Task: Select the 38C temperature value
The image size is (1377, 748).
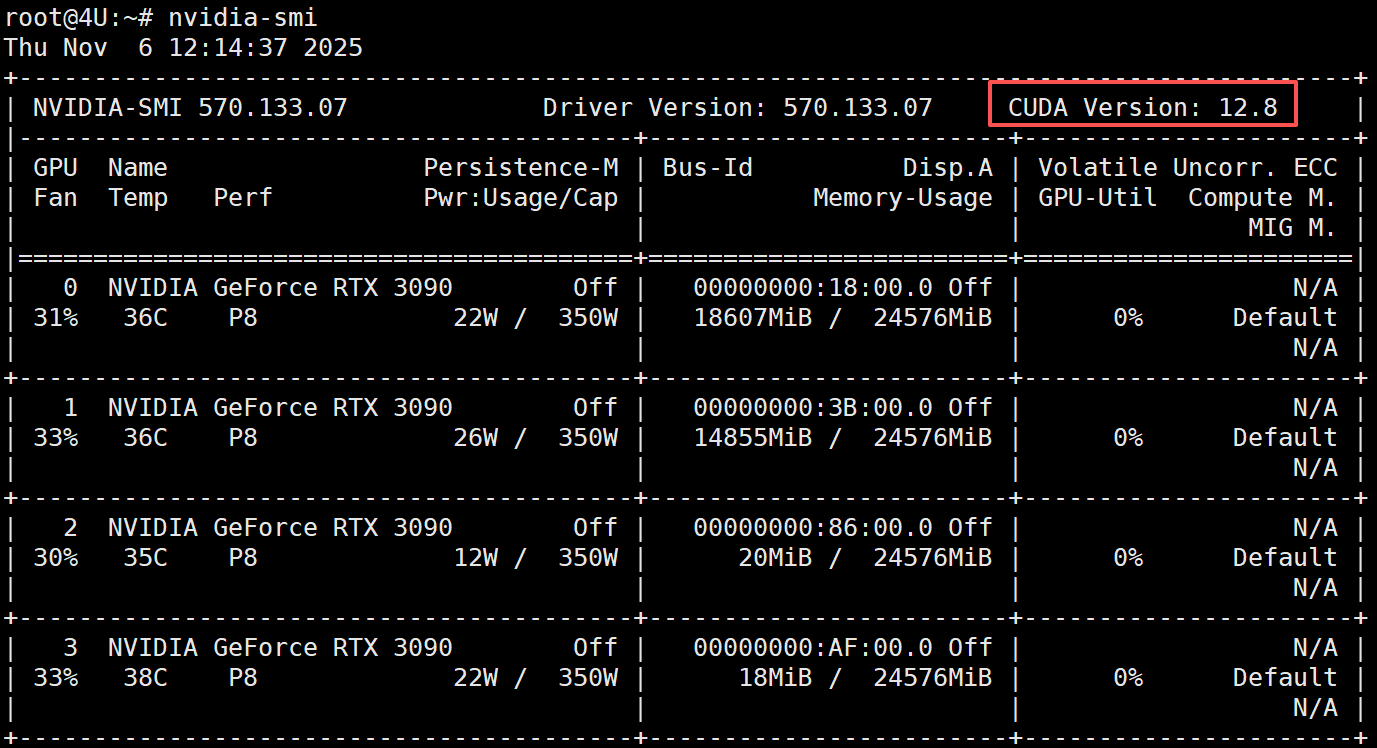Action: (145, 677)
